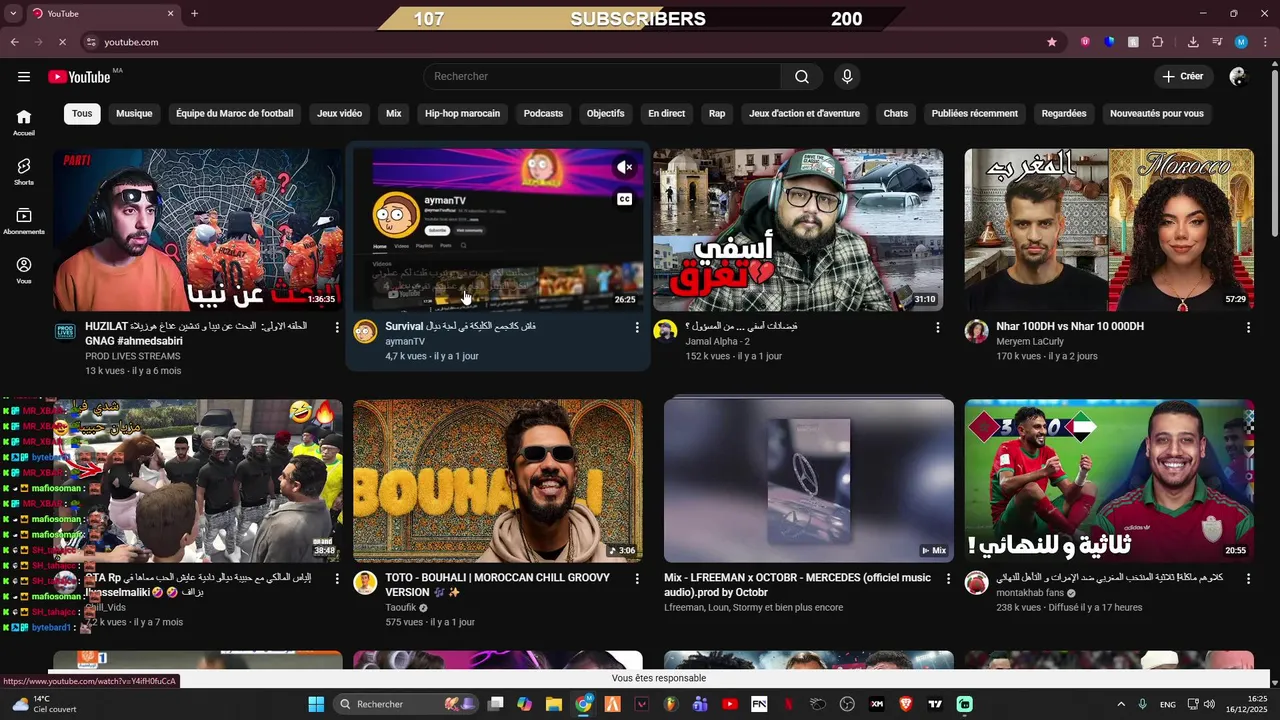Open options for GTA Rp video
This screenshot has height=720, width=1280.
[337, 578]
